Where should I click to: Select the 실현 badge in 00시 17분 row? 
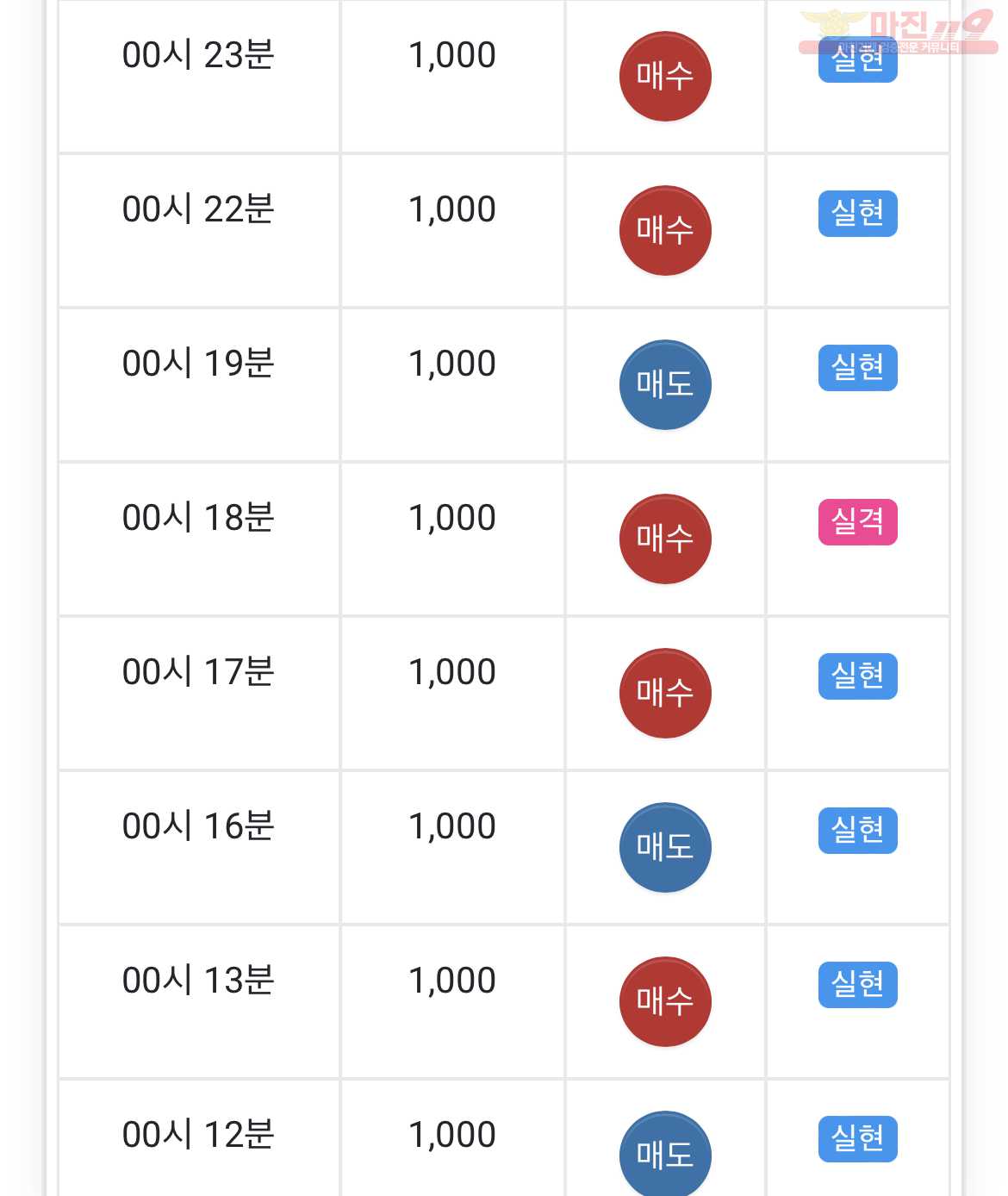coord(858,676)
